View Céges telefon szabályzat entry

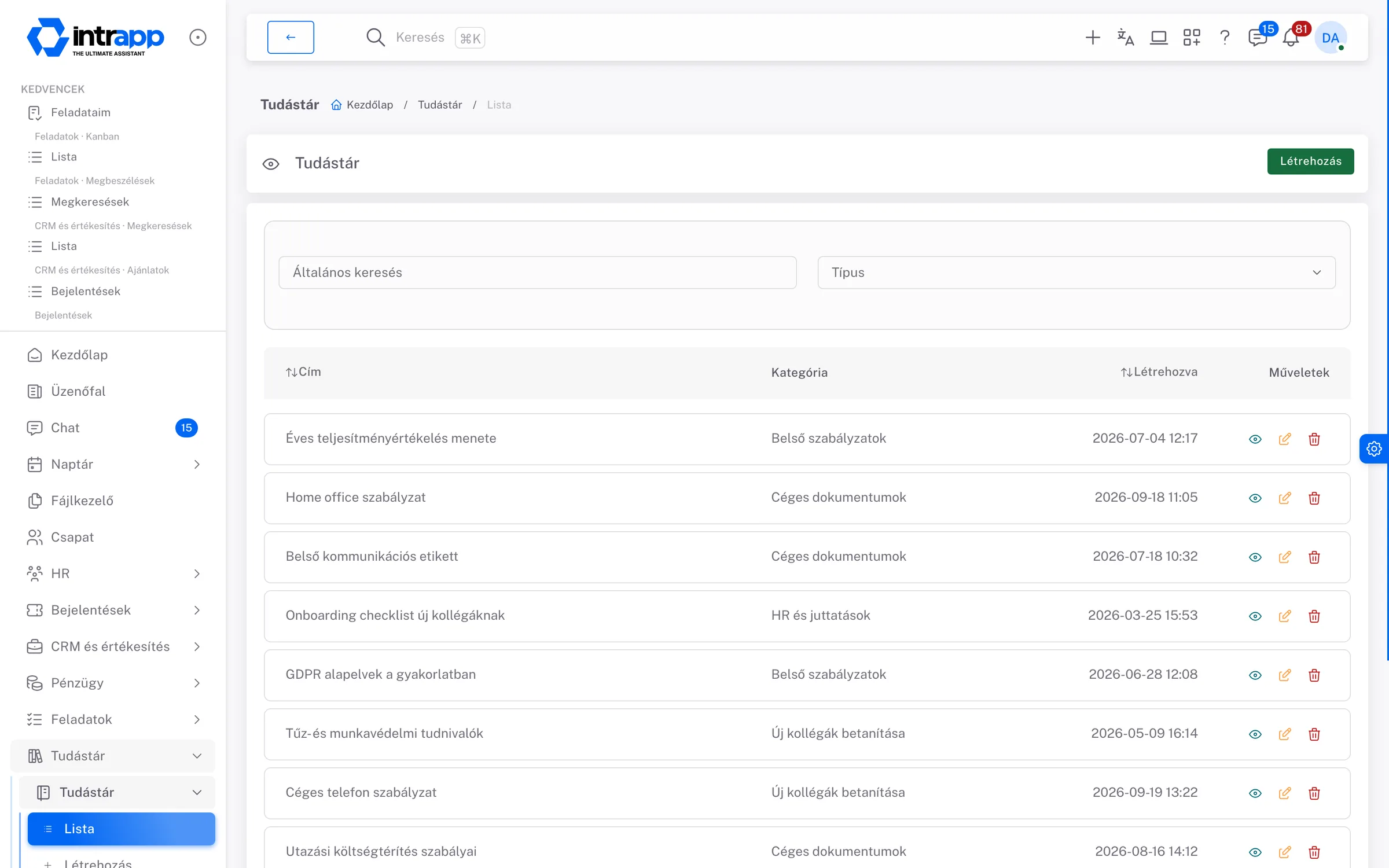point(1255,793)
